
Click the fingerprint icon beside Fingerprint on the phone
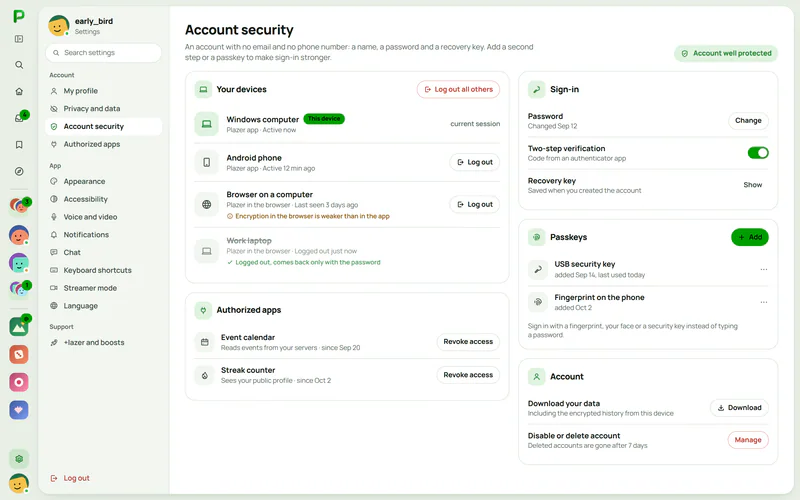click(538, 302)
